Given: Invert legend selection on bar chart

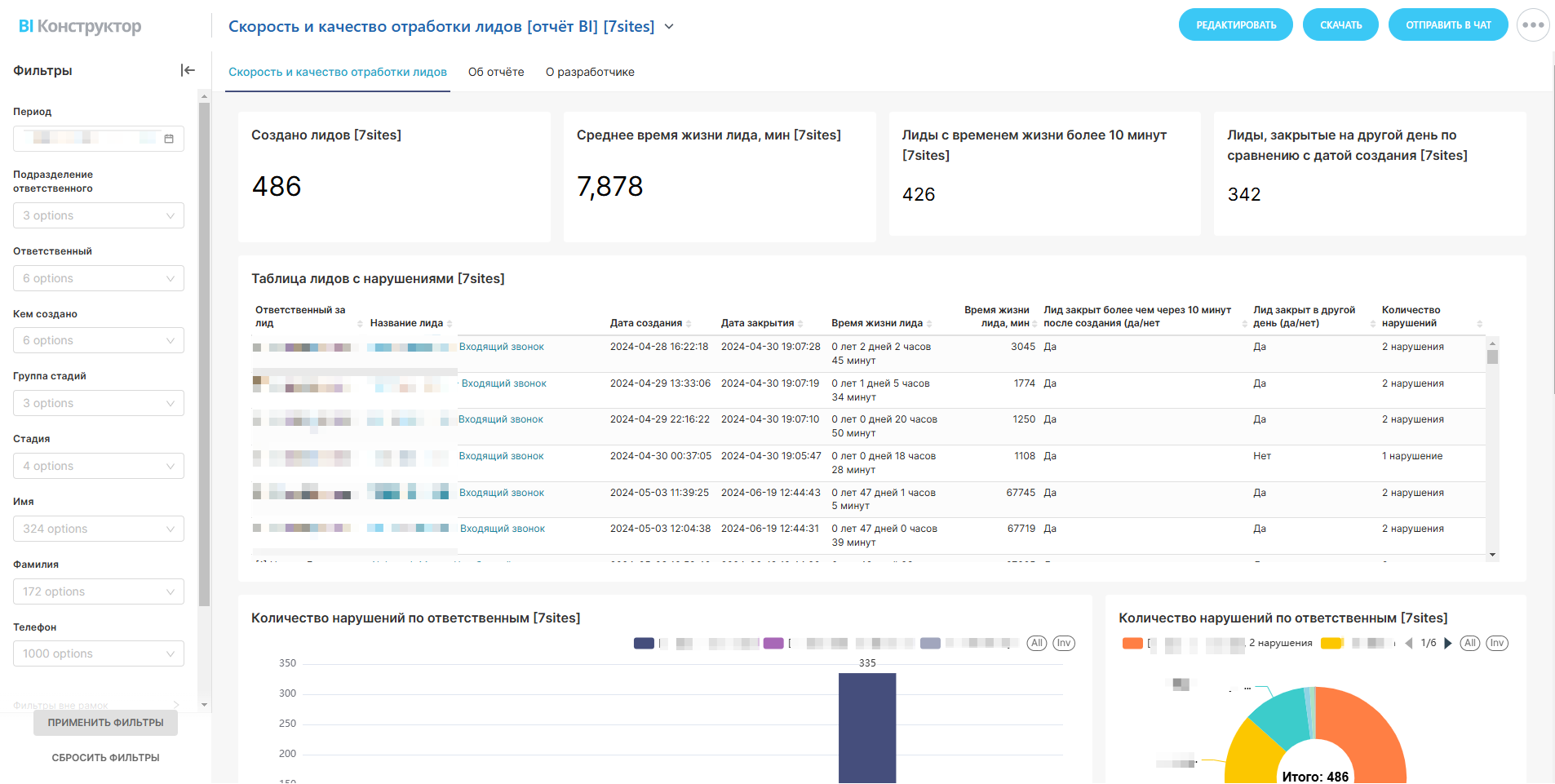Looking at the screenshot, I should coord(1063,643).
